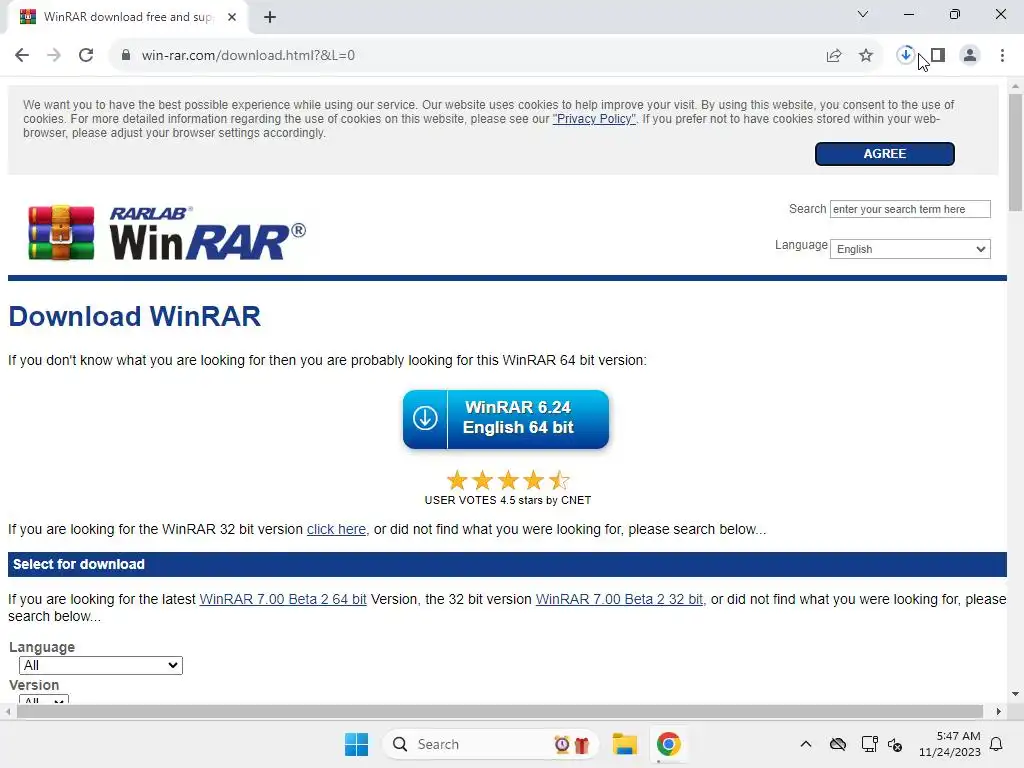Open a new browser tab
The image size is (1024, 768).
(270, 17)
